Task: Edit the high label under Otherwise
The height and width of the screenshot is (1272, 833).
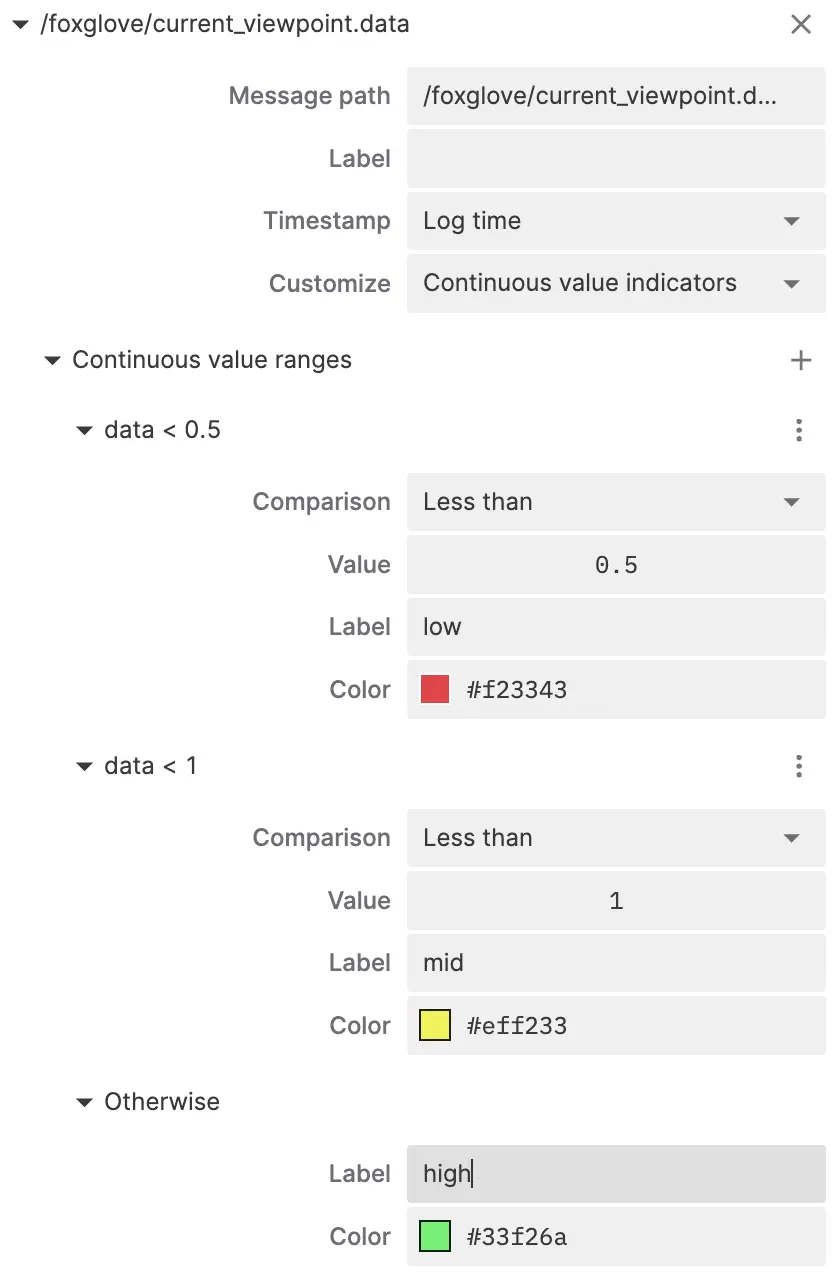Action: 615,1173
